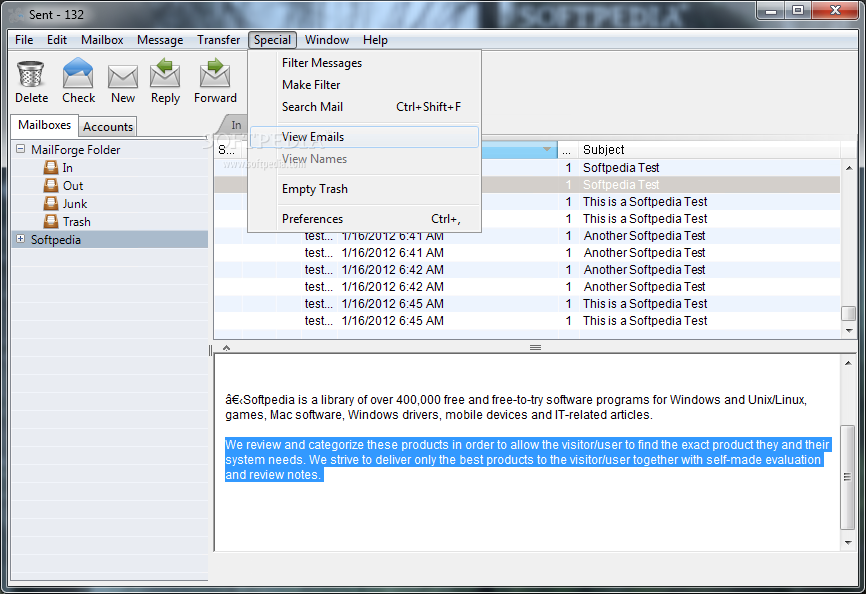Click the ellipsis column header beside Subject
This screenshot has width=866, height=594.
(567, 150)
